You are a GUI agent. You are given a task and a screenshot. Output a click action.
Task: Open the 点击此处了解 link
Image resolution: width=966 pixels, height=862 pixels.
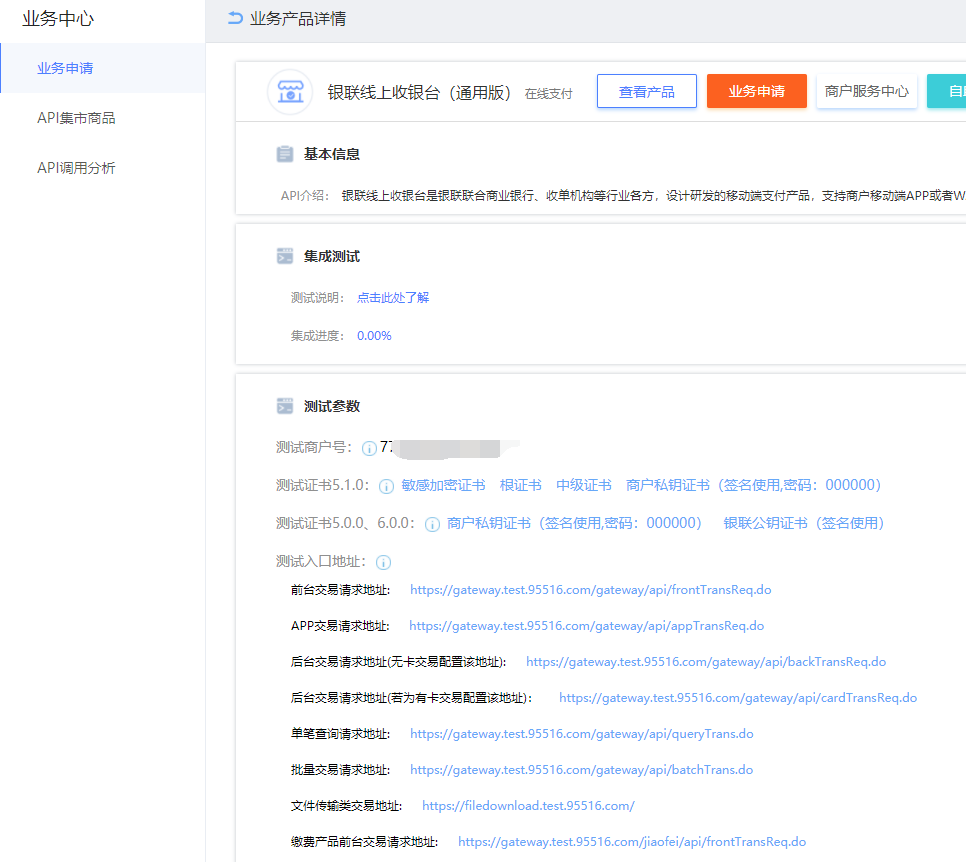click(x=393, y=298)
